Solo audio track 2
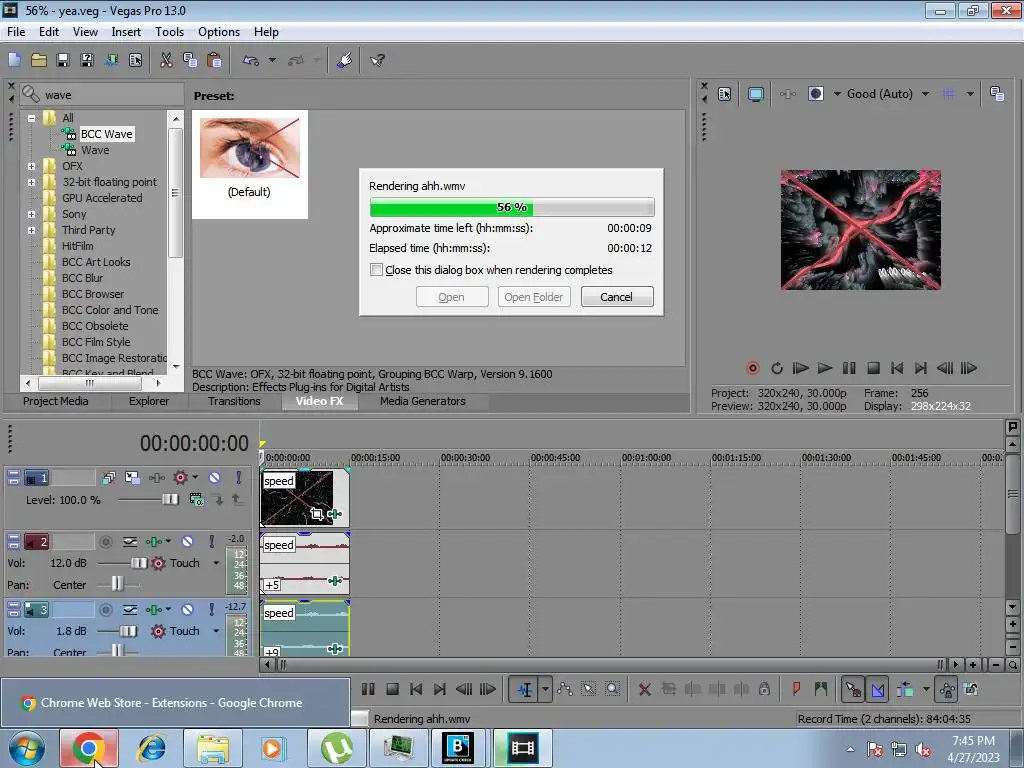This screenshot has width=1024, height=768. click(x=212, y=541)
